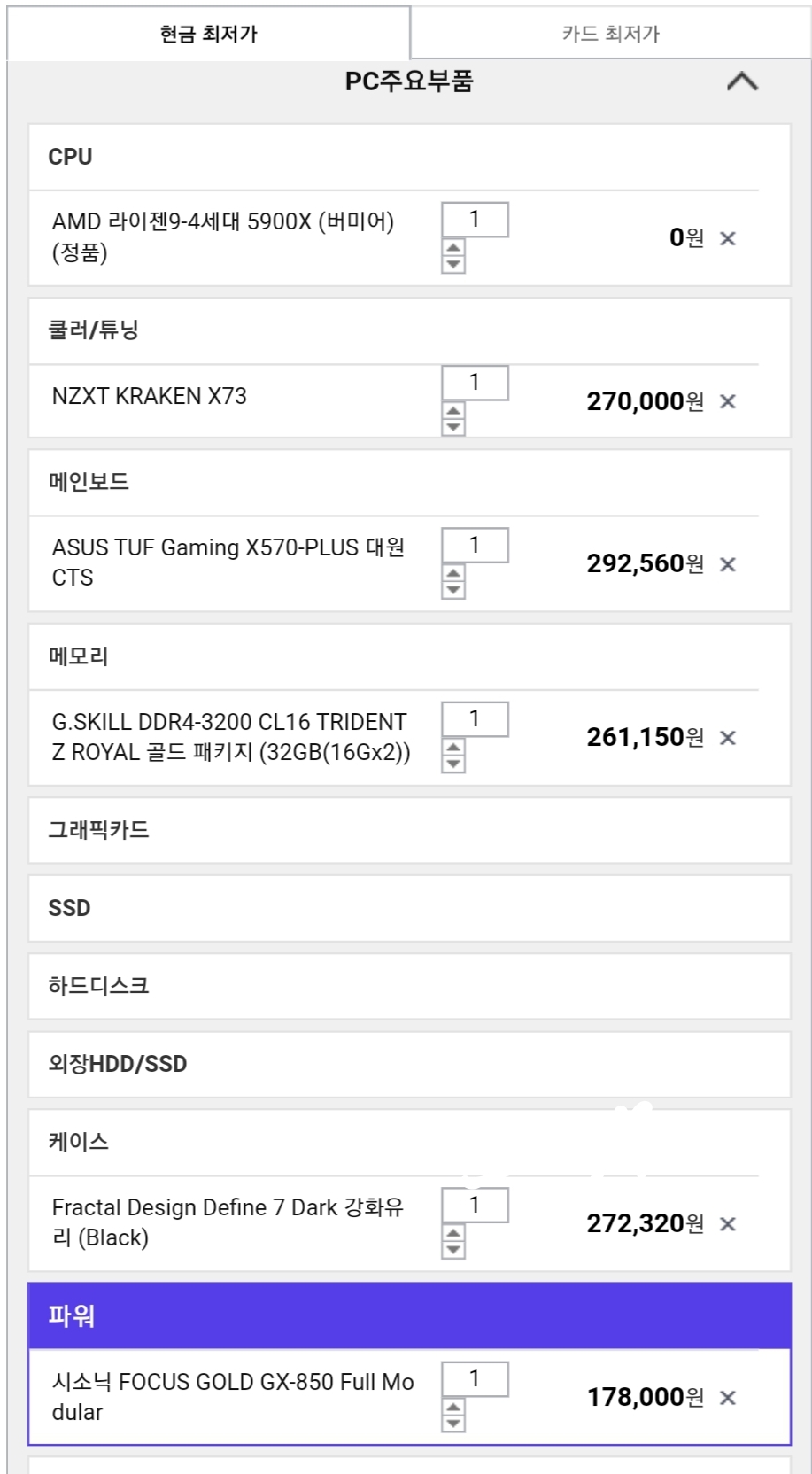The image size is (812, 1474).
Task: Remove the ASUS TUF Gaming X570-PLUS motherboard
Action: tap(728, 564)
